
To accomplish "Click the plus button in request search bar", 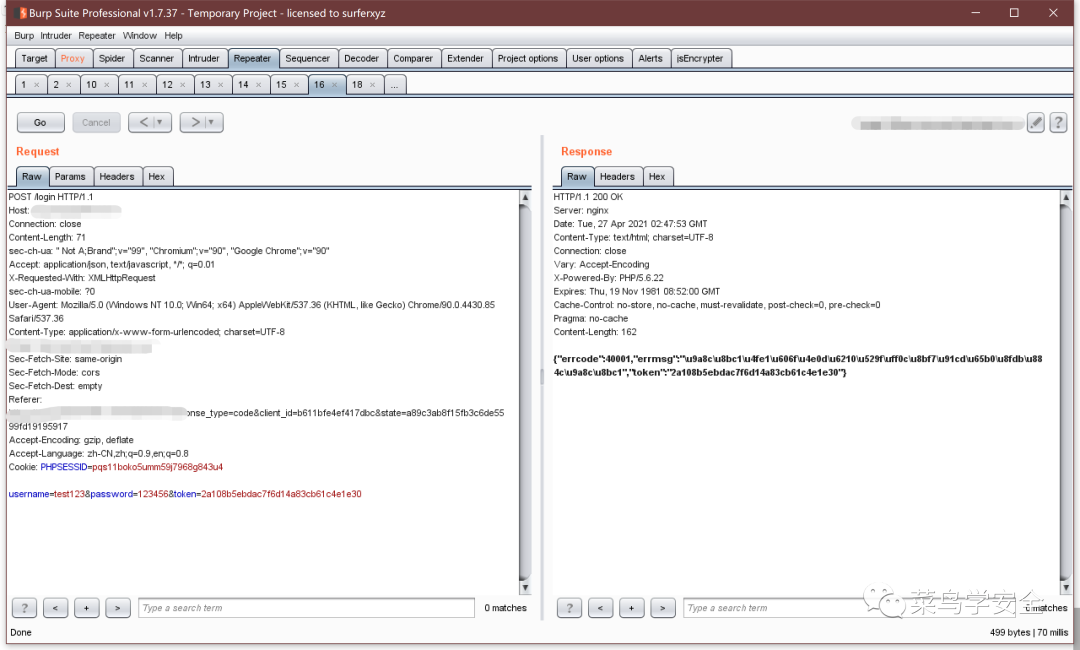I will [86, 608].
